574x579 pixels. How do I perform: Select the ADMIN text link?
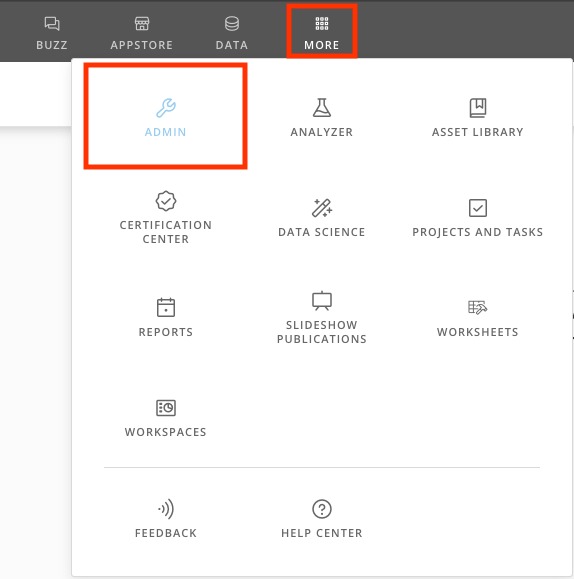[x=166, y=132]
